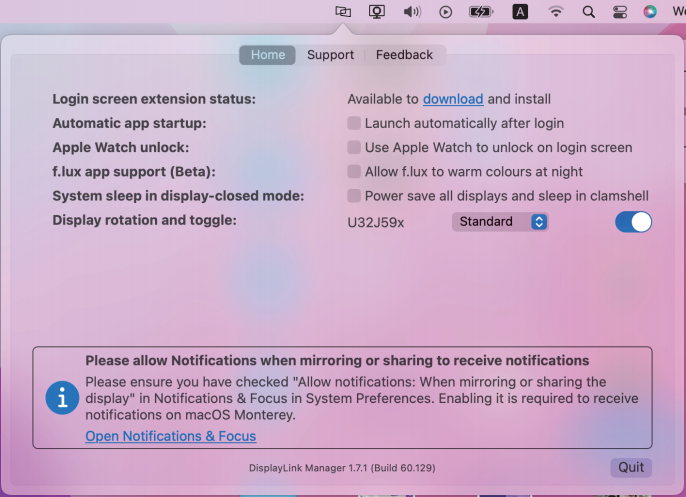Open Control Center from menu bar

[x=619, y=12]
